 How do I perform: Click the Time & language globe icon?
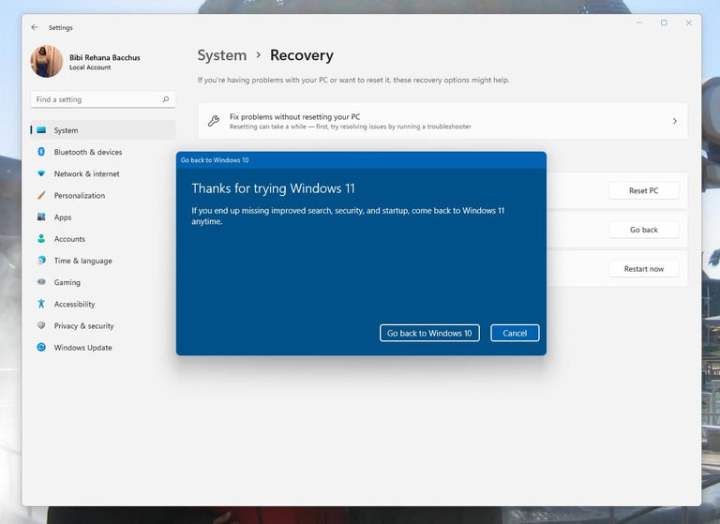point(41,260)
